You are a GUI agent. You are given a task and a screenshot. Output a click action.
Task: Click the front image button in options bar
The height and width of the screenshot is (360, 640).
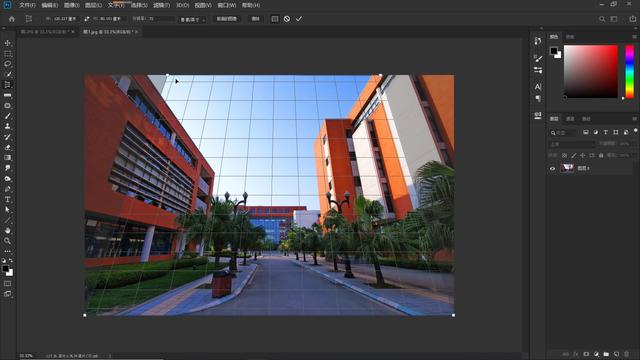(x=227, y=19)
